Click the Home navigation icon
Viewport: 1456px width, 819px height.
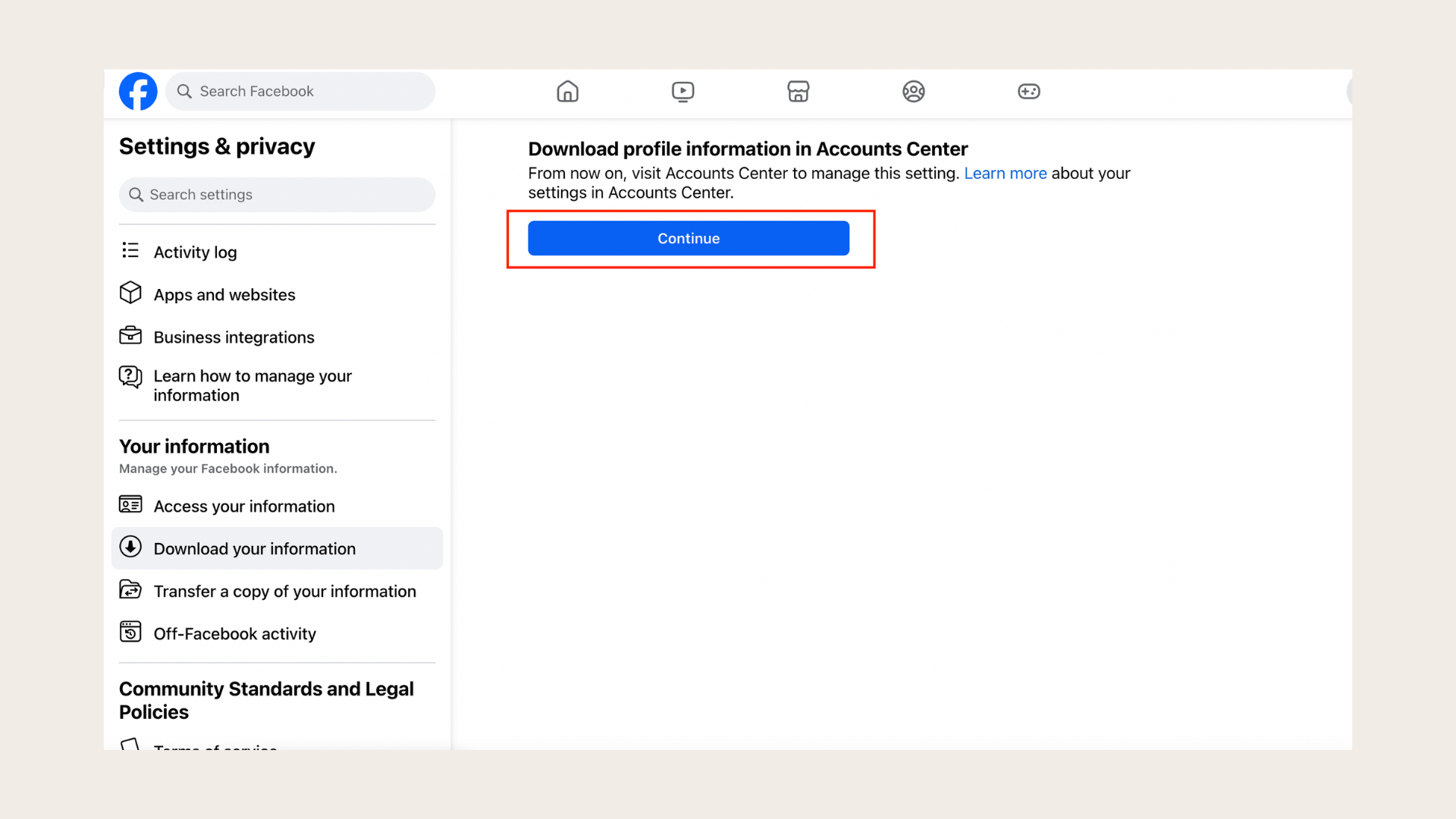tap(567, 90)
